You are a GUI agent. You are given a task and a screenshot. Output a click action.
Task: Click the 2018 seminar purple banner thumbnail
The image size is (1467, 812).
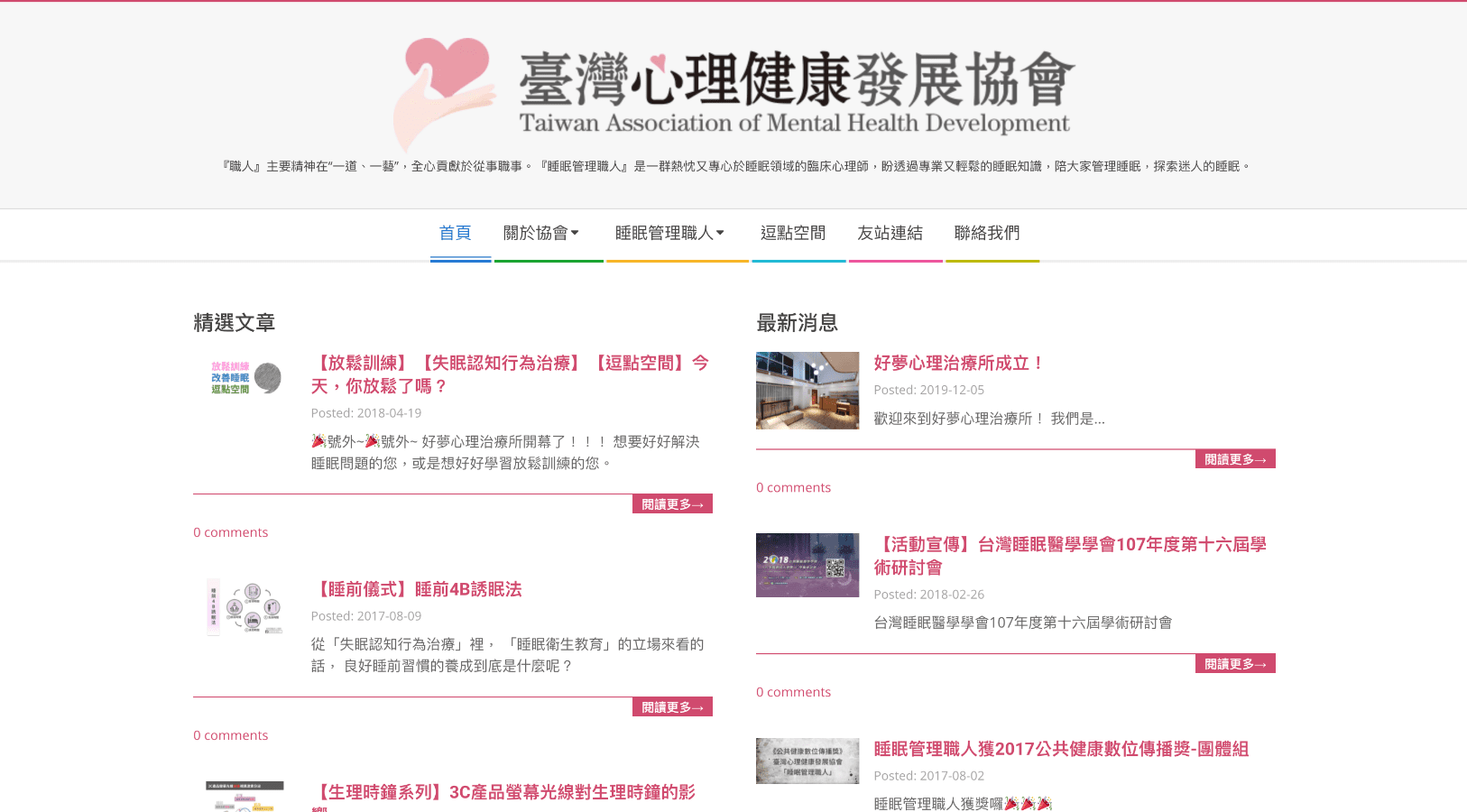pyautogui.click(x=807, y=565)
